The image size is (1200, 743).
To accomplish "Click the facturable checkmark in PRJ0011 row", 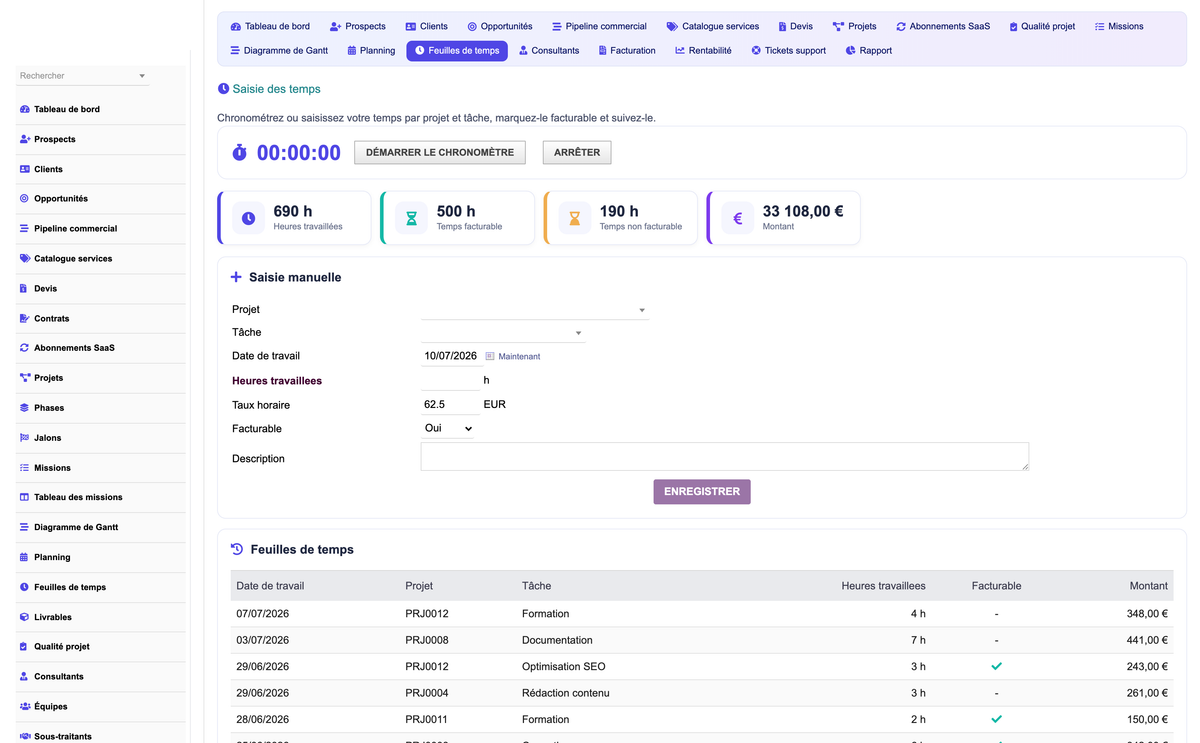I will pos(996,719).
